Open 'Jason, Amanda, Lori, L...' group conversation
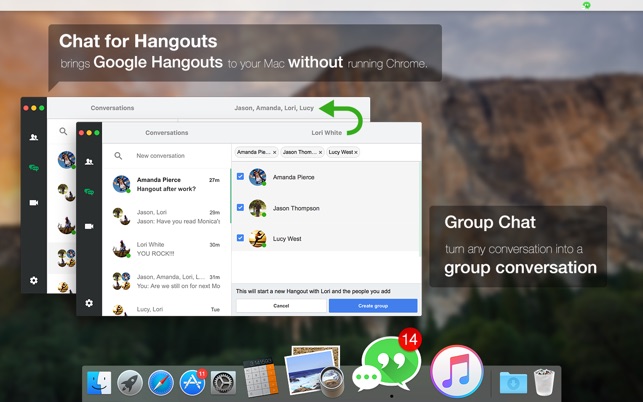Viewport: 643px width, 402px height. coord(166,281)
